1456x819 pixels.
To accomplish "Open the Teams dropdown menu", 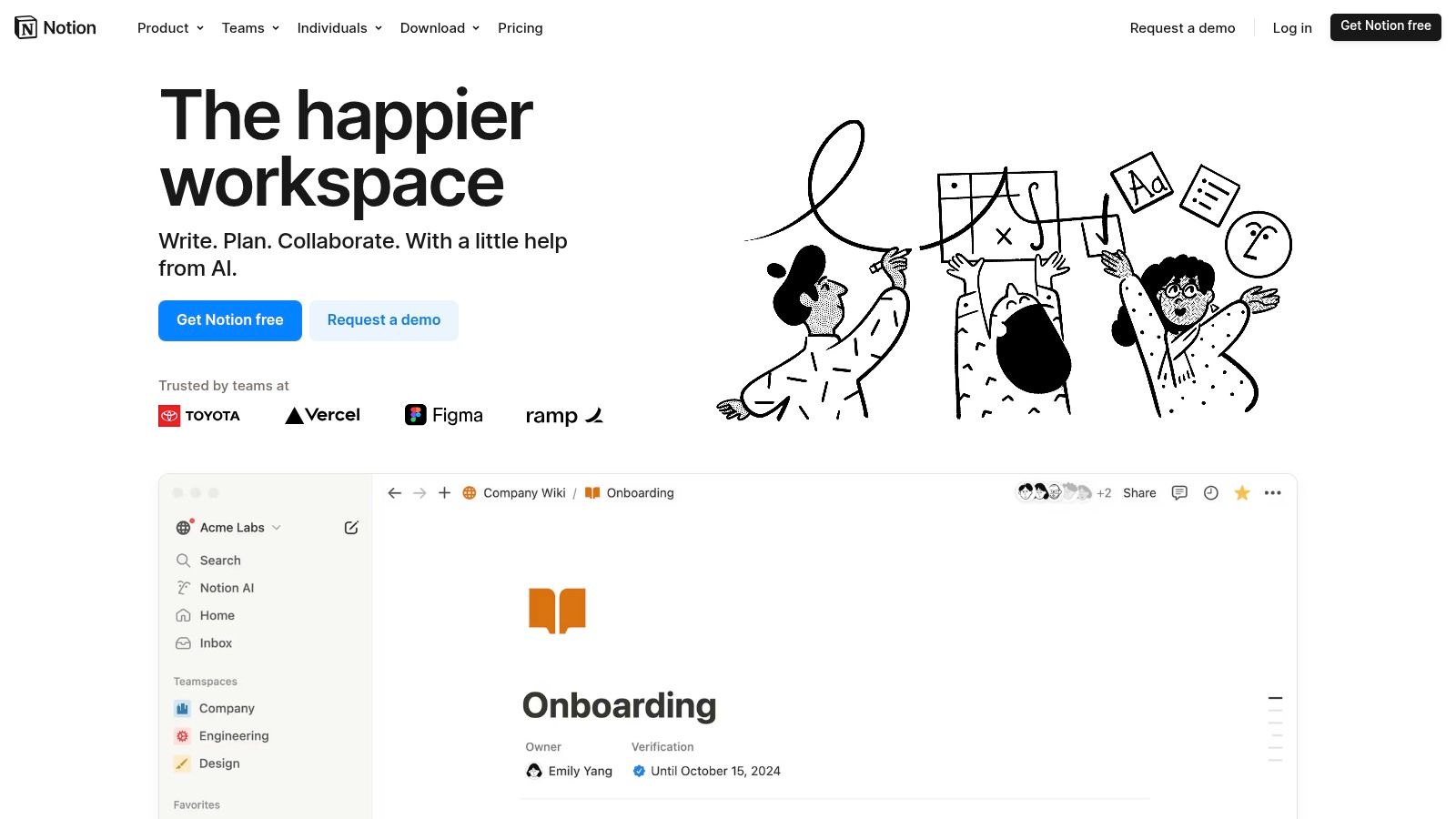I will tap(250, 28).
